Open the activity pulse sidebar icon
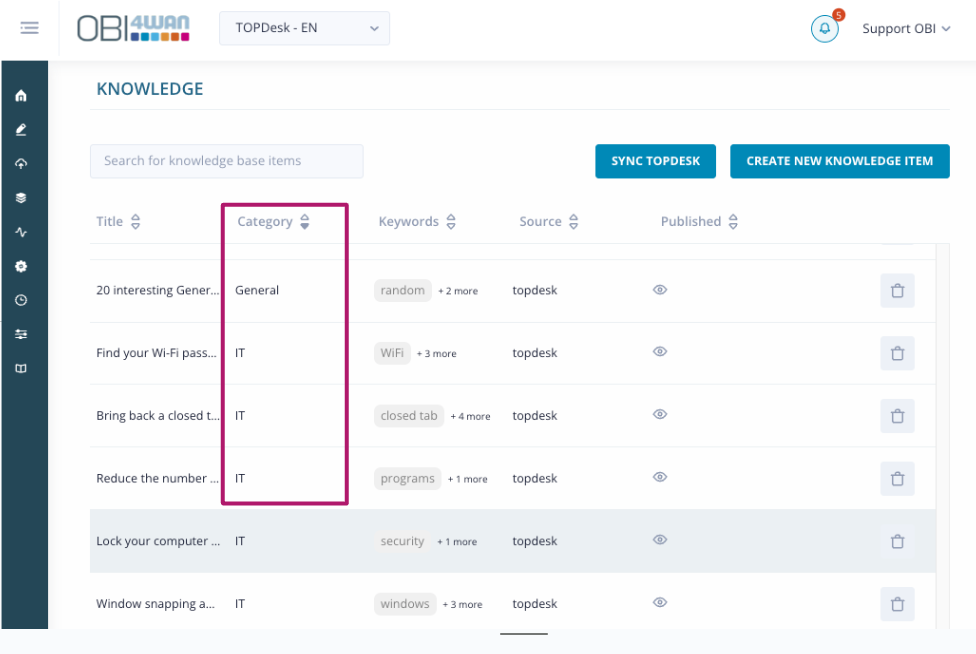976x654 pixels. [21, 232]
